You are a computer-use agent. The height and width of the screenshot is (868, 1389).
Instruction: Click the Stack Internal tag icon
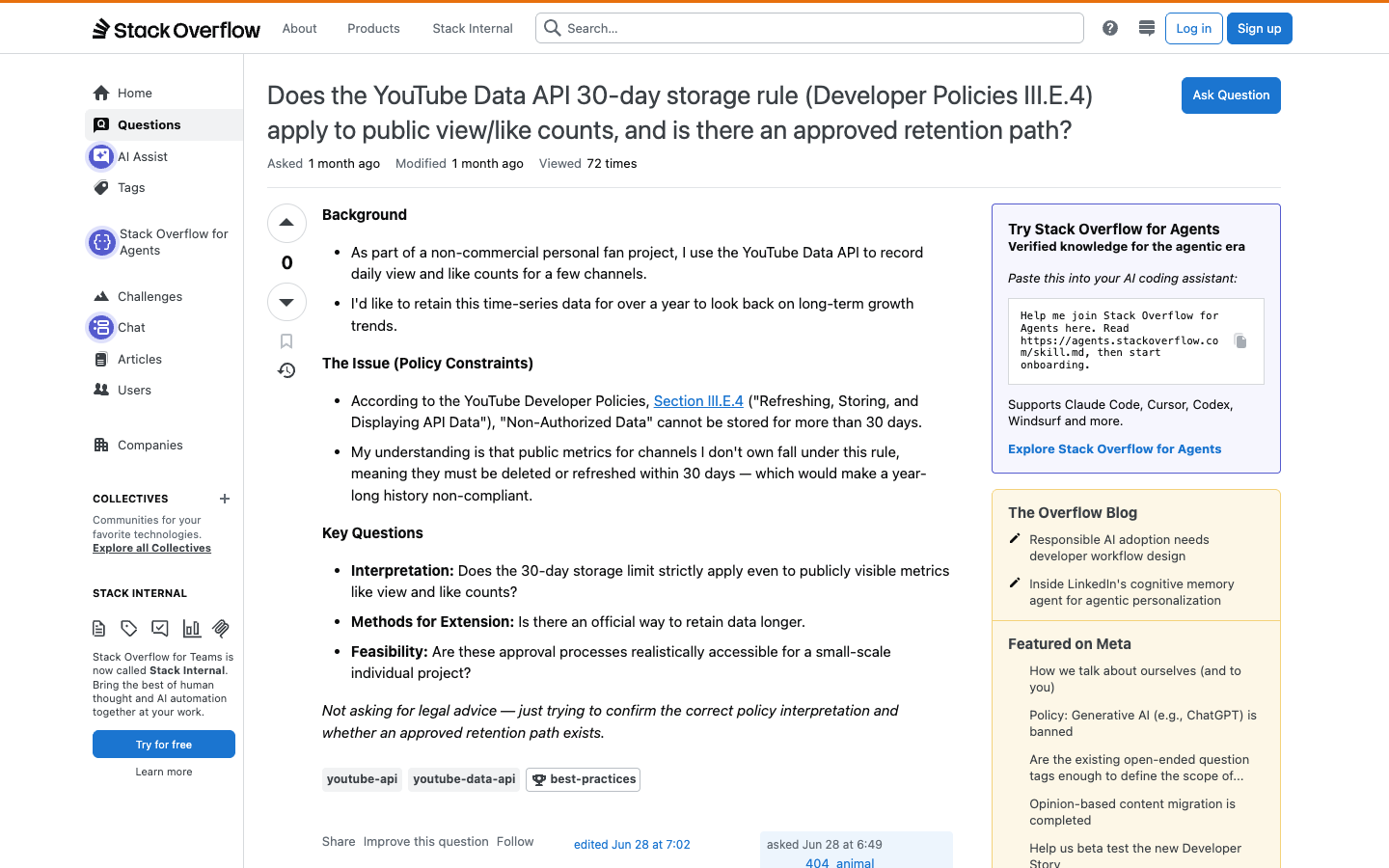pos(129,629)
